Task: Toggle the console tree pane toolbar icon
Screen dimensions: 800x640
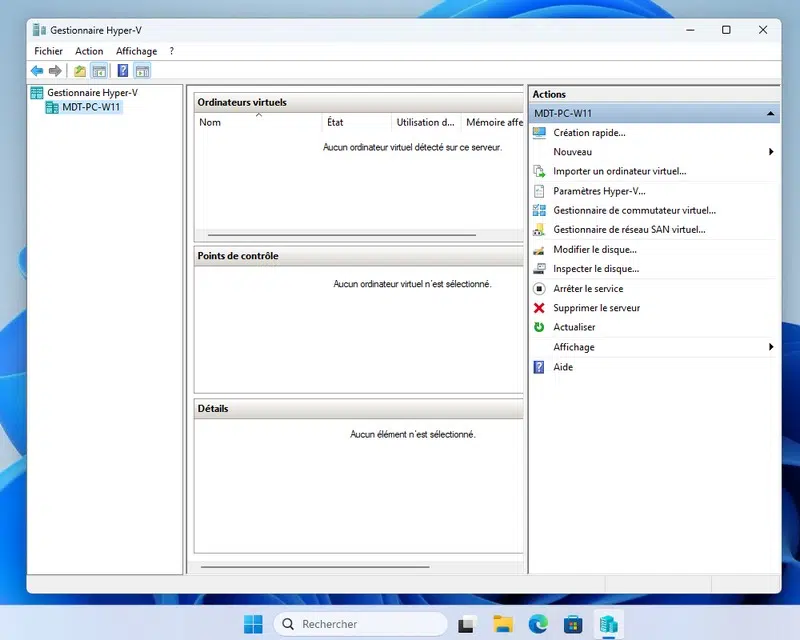Action: [x=99, y=71]
